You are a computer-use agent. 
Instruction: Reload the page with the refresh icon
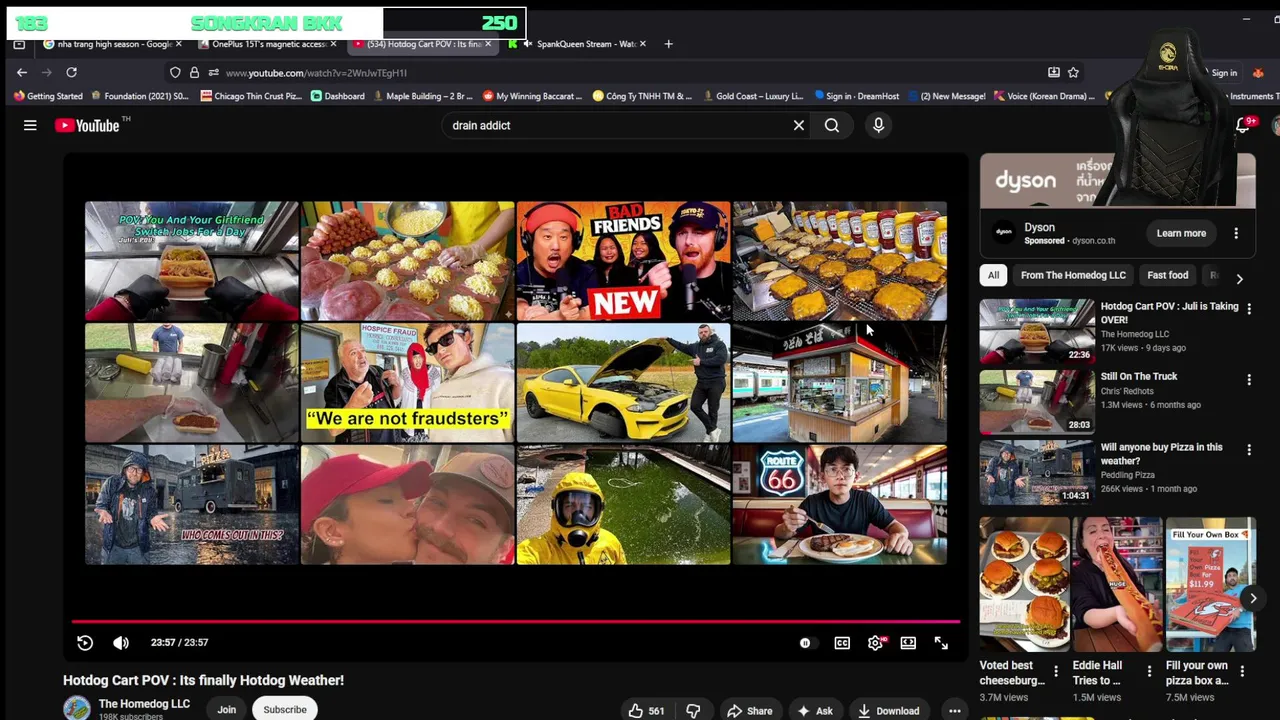pos(71,72)
